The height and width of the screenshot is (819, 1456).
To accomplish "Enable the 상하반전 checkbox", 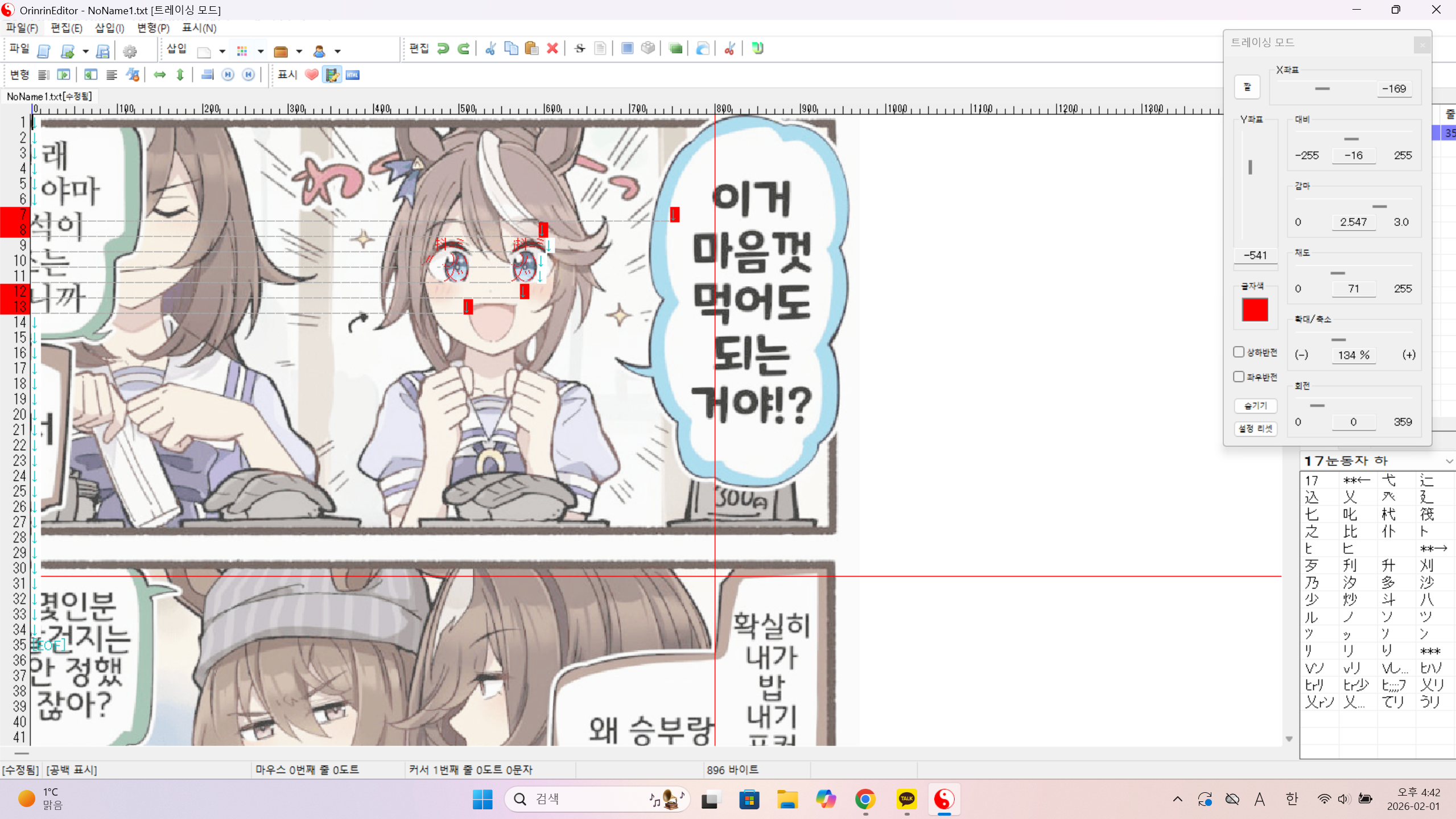I will click(1239, 352).
